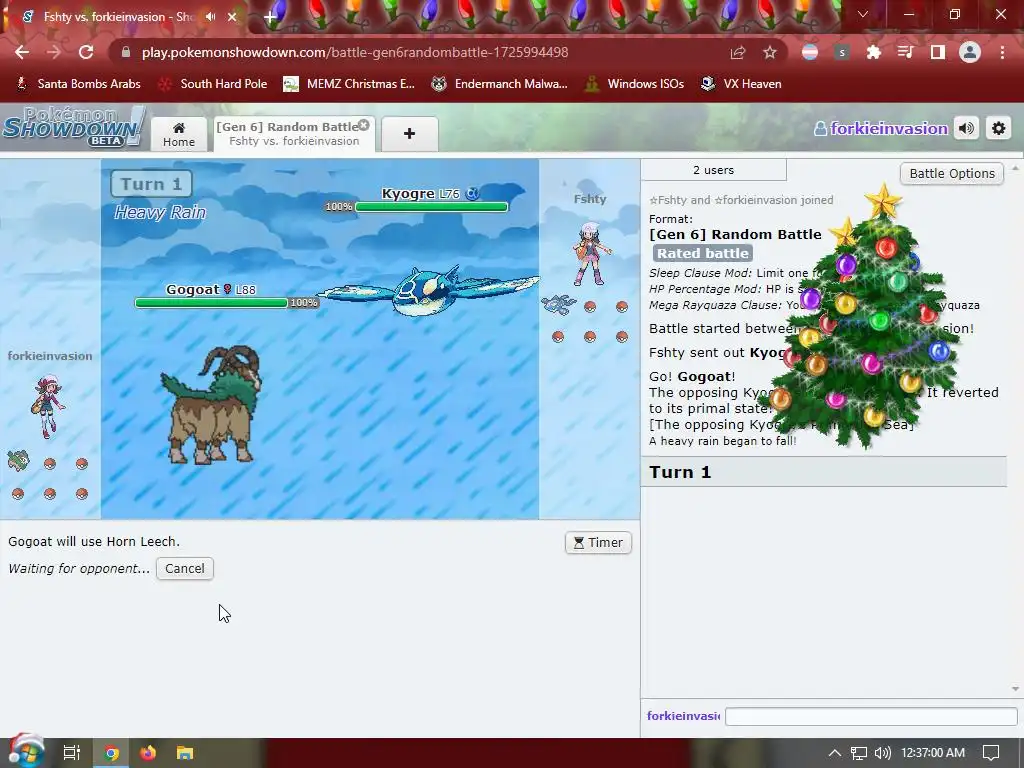
Task: Open a new room with the plus tab
Action: (409, 134)
